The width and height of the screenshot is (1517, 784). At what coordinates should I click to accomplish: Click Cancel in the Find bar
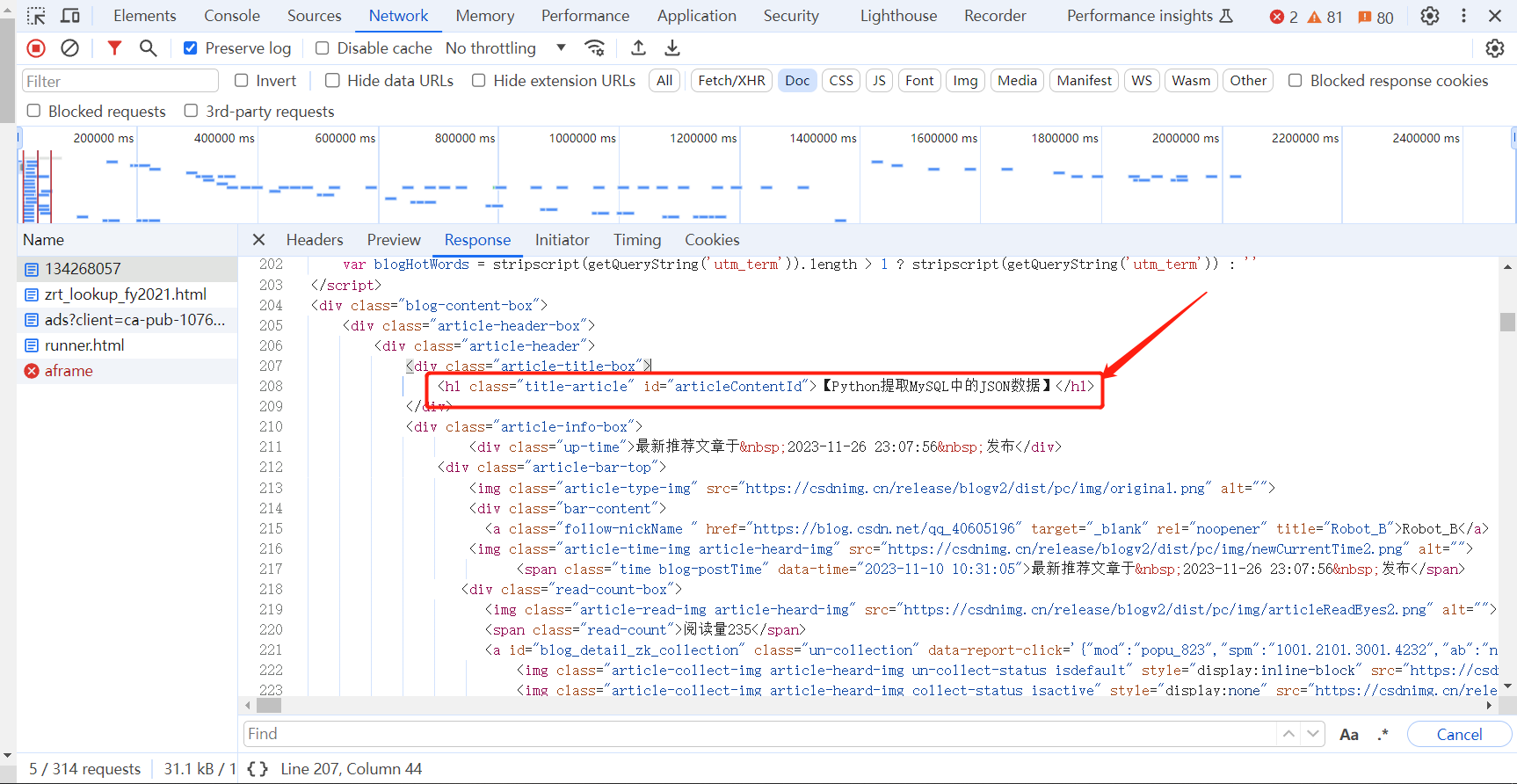tap(1459, 735)
